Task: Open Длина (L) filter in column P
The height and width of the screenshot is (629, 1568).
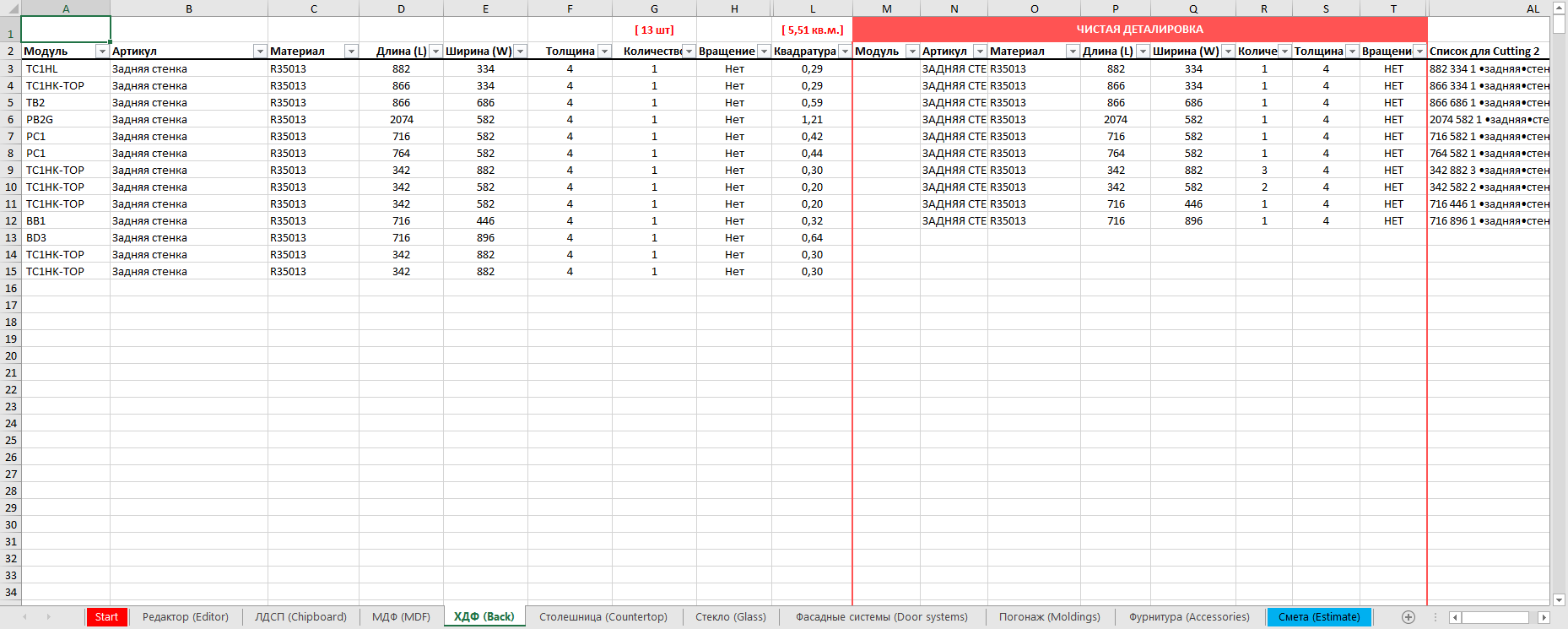Action: coord(1143,52)
